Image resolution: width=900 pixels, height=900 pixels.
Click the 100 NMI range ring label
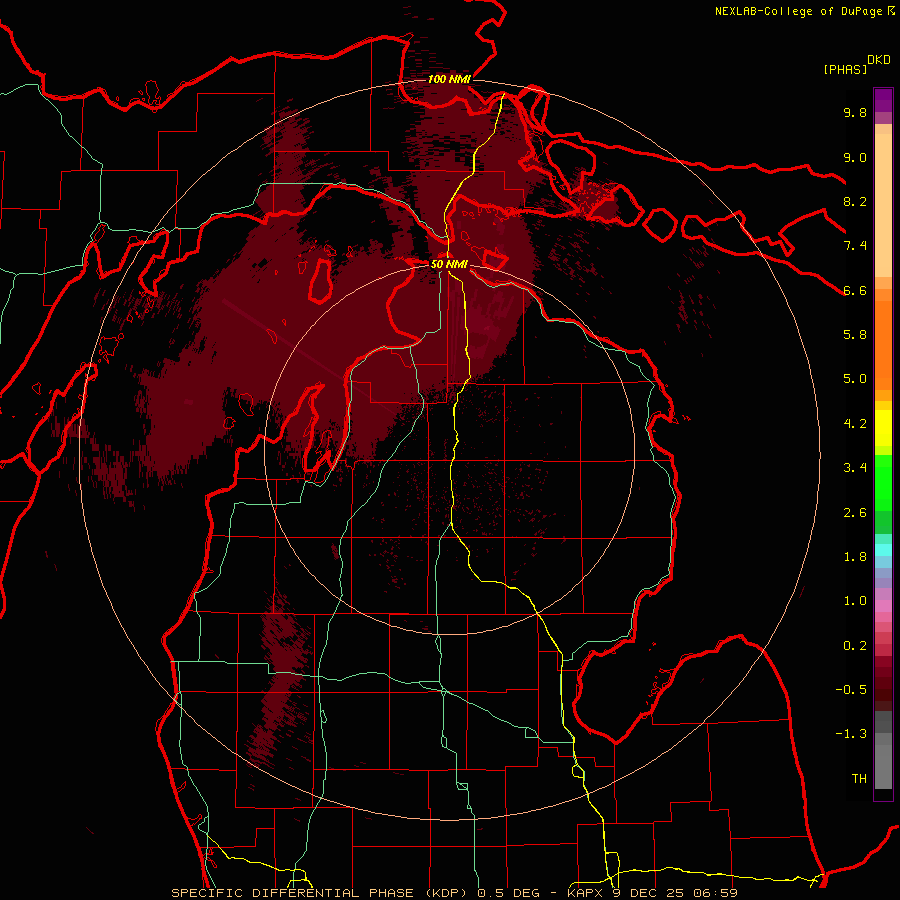click(449, 79)
